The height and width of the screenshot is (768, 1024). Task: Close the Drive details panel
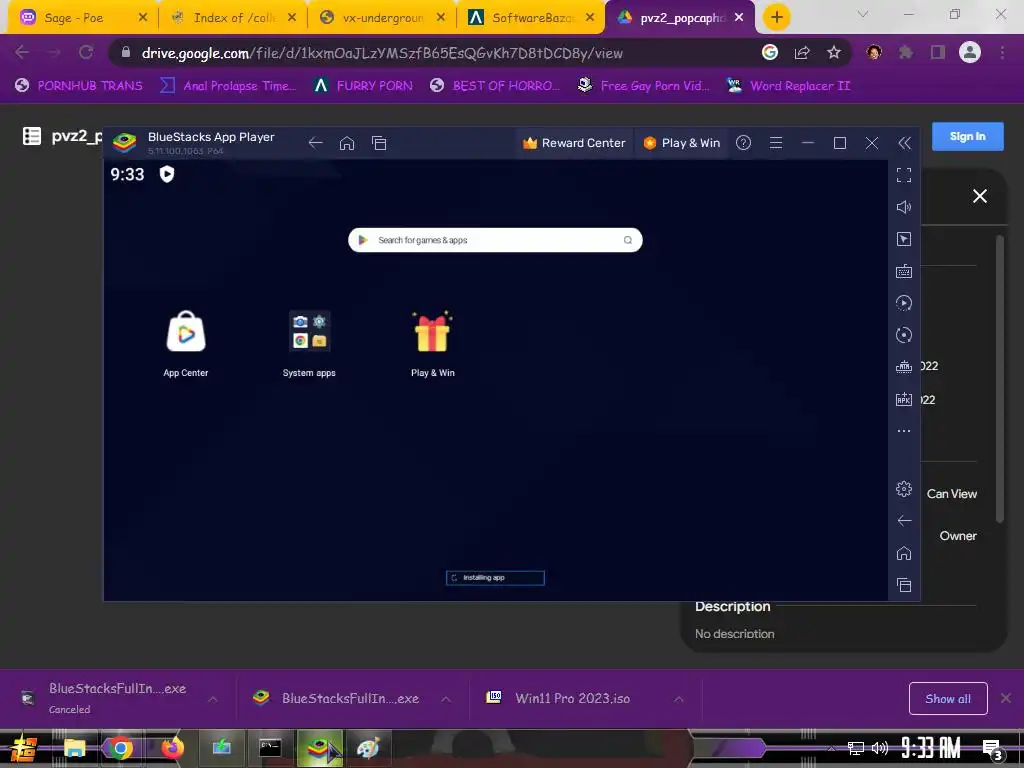pos(980,196)
